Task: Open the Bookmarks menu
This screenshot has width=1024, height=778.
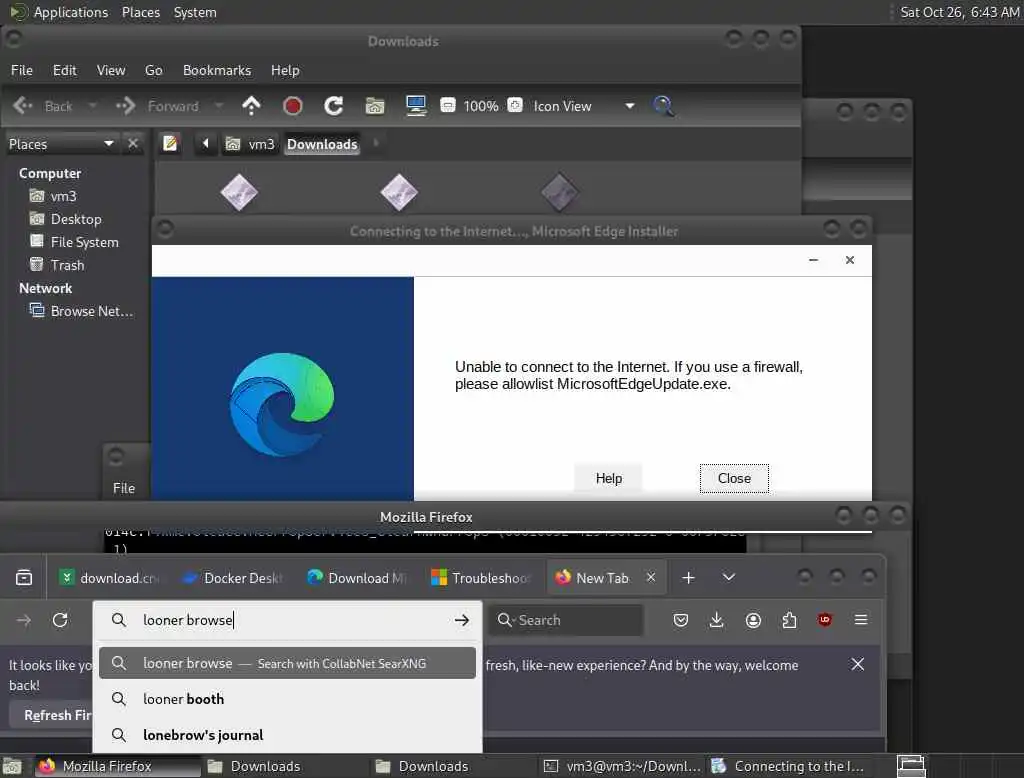Action: tap(217, 70)
